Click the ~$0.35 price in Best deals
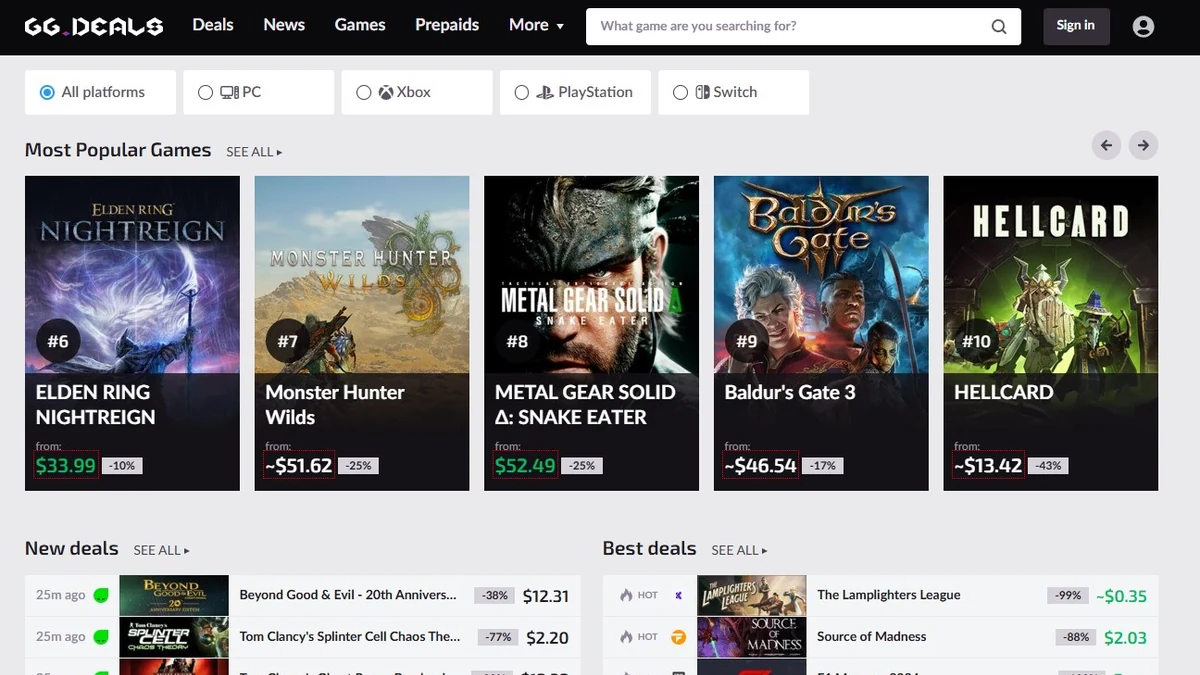 [1121, 596]
